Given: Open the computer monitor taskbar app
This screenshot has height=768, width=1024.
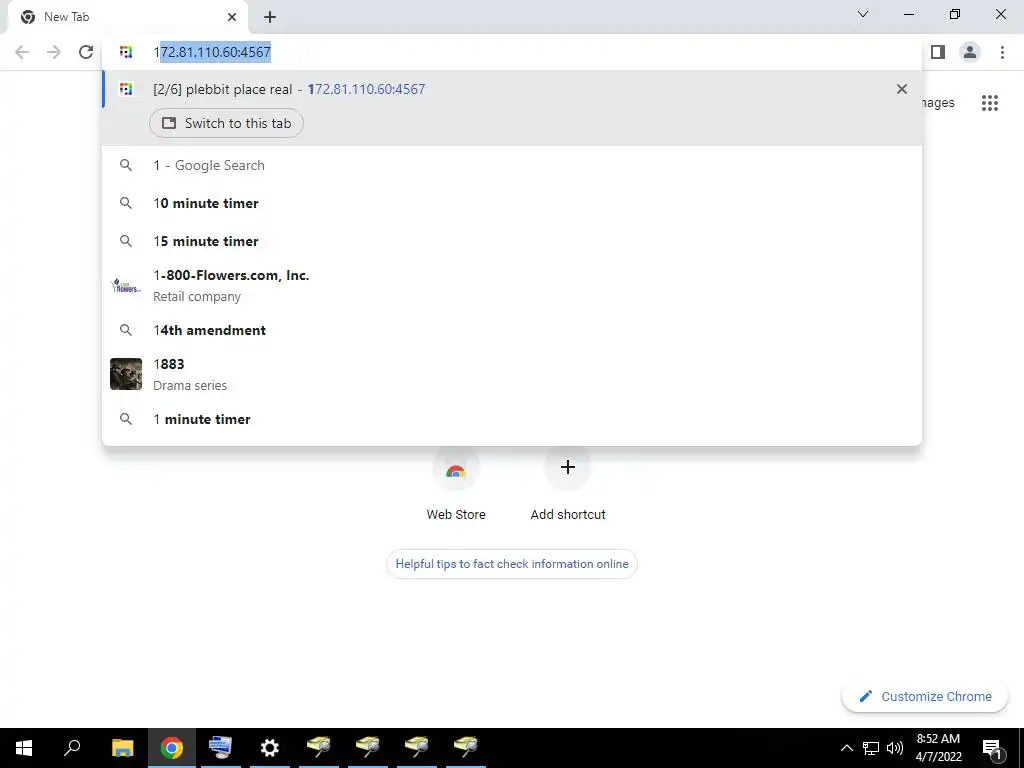Looking at the screenshot, I should point(220,748).
